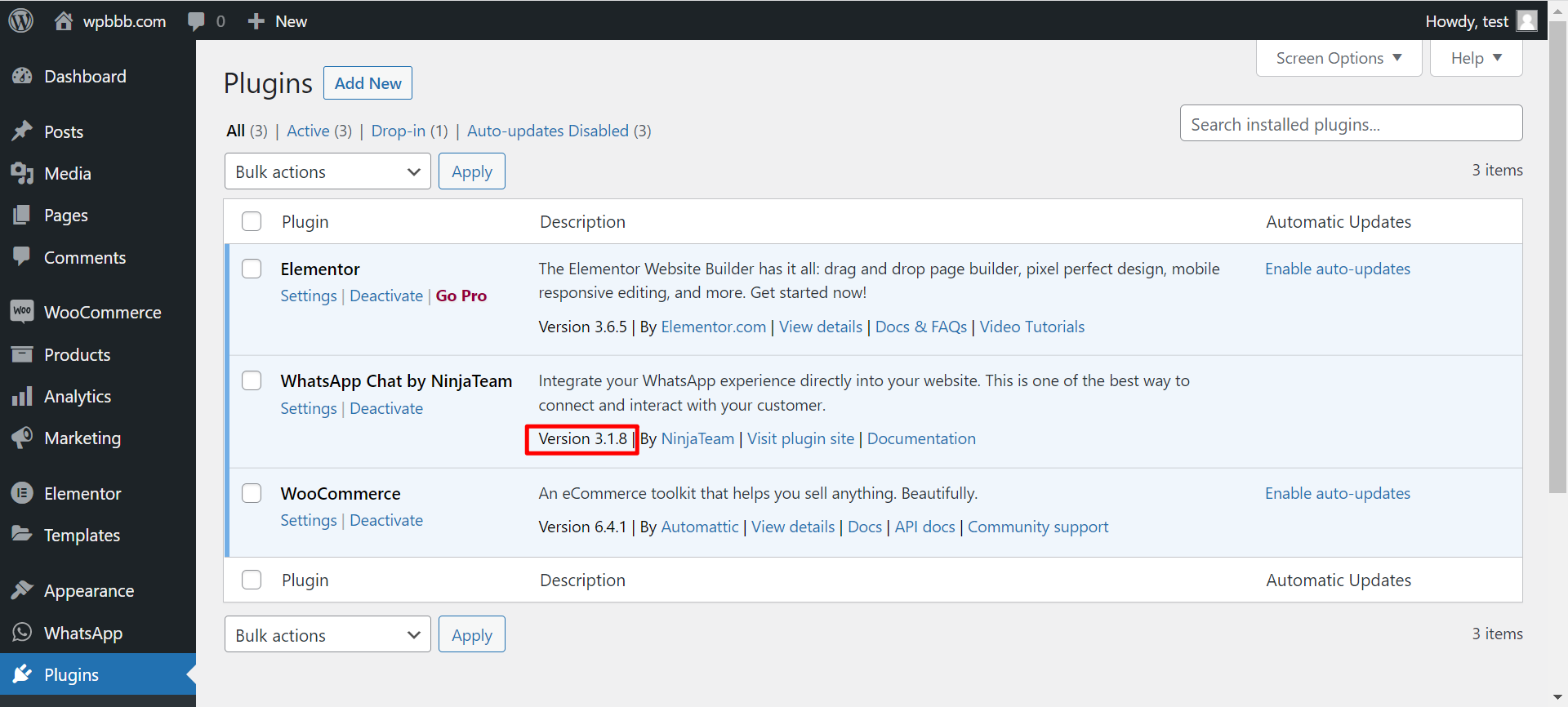This screenshot has height=707, width=1568.
Task: Click wpbbb.com site name in admin bar
Action: point(124,21)
